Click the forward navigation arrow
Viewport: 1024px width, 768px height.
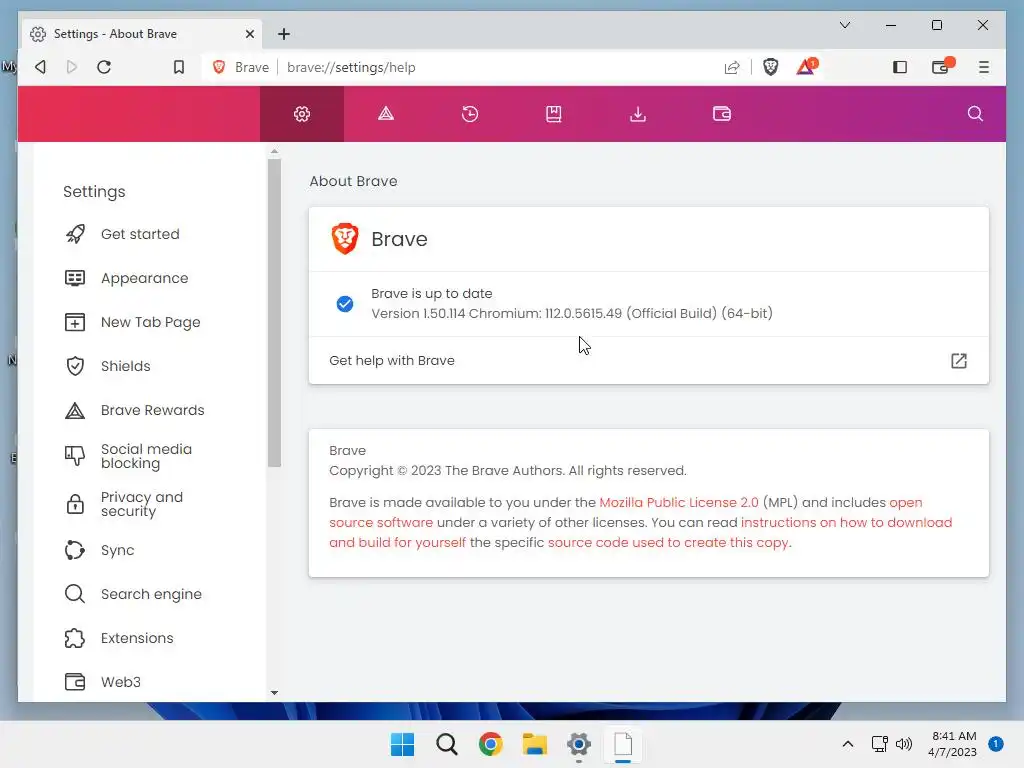(x=72, y=67)
